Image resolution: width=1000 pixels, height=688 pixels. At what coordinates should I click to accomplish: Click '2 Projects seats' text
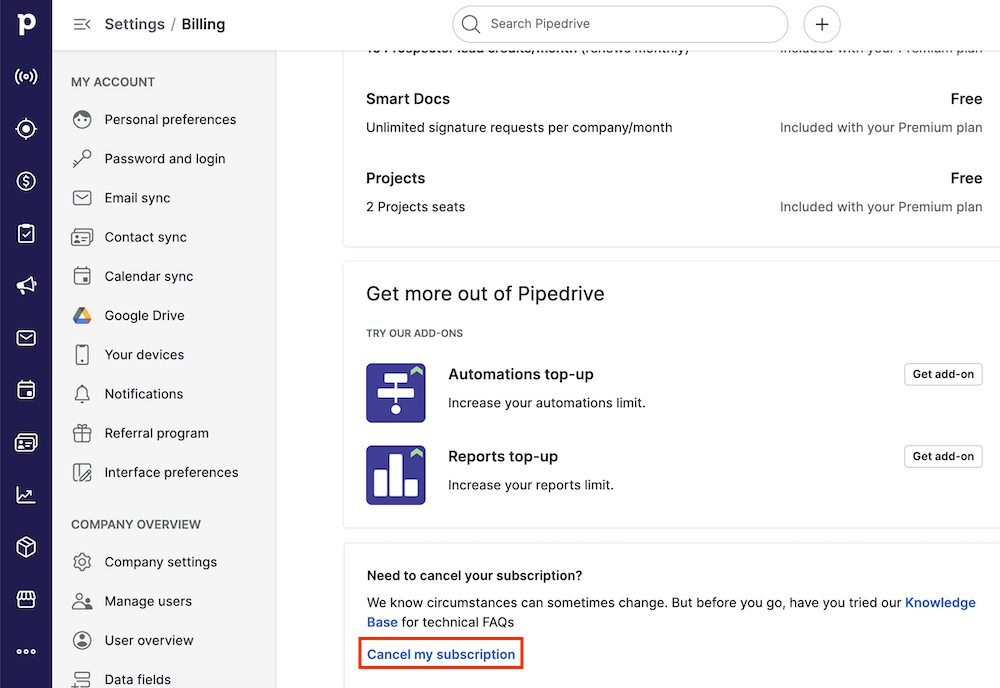coord(416,207)
